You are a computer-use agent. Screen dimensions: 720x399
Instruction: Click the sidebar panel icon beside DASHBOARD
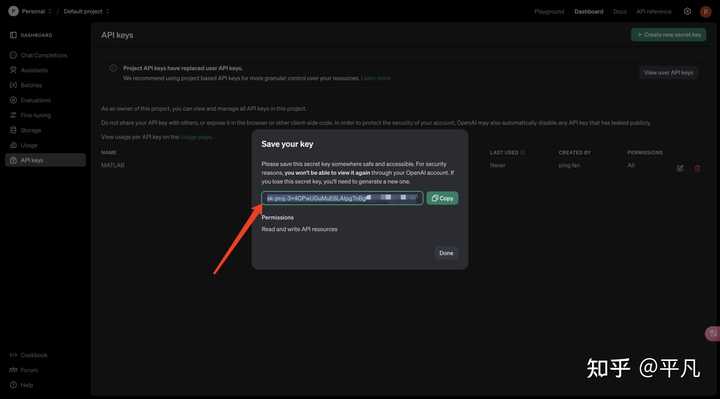click(x=13, y=35)
